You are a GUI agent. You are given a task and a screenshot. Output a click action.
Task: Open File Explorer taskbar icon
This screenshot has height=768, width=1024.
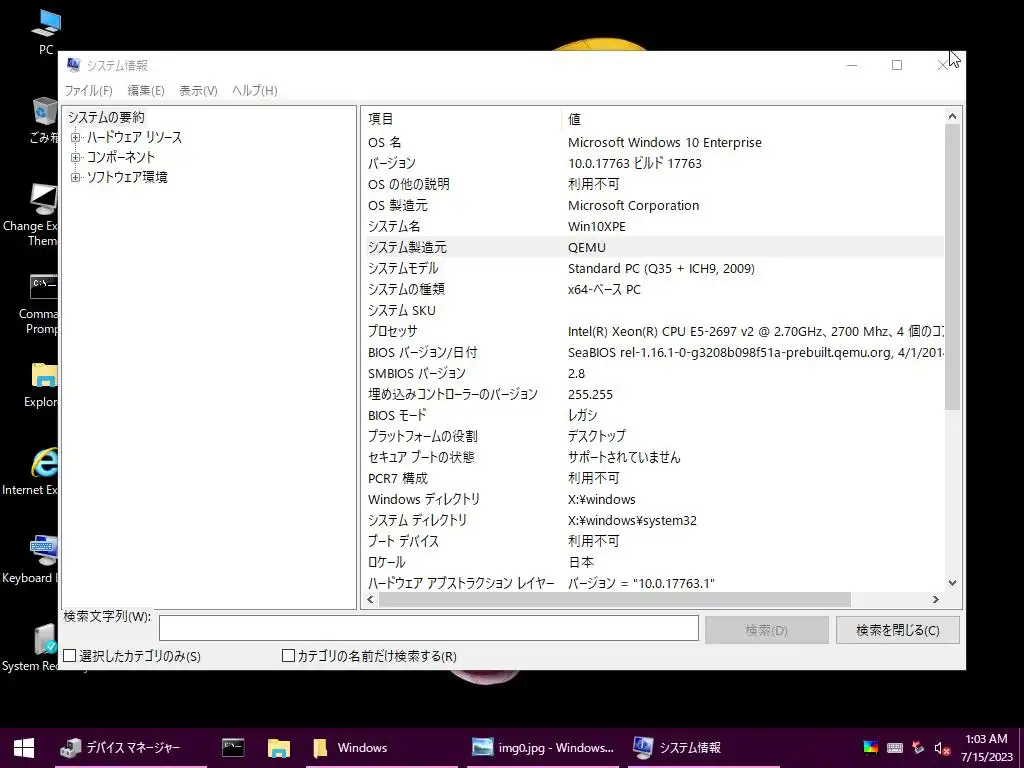click(279, 748)
